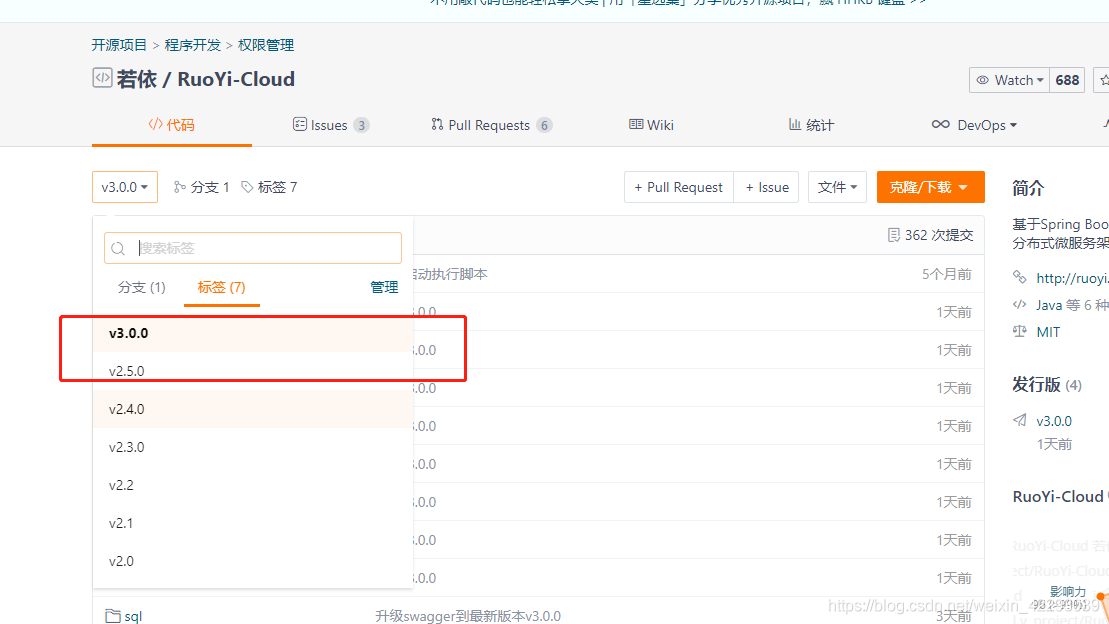Select the v2.1 tag
Image resolution: width=1109 pixels, height=624 pixels.
[252, 524]
